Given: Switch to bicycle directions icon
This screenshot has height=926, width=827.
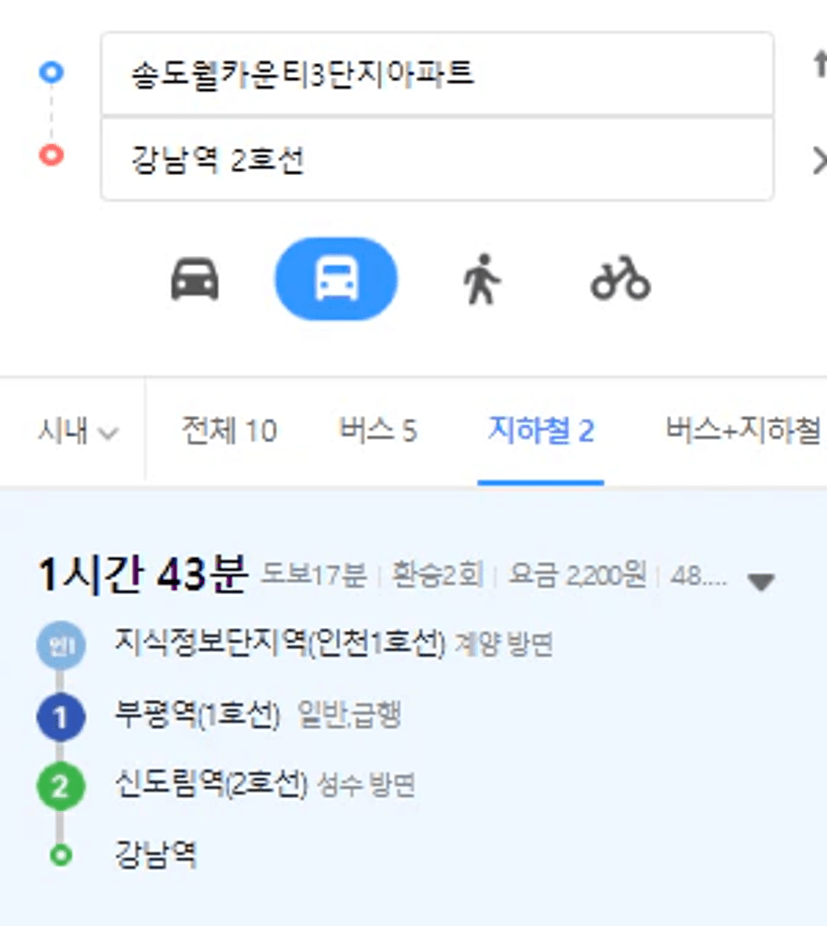Looking at the screenshot, I should (620, 279).
